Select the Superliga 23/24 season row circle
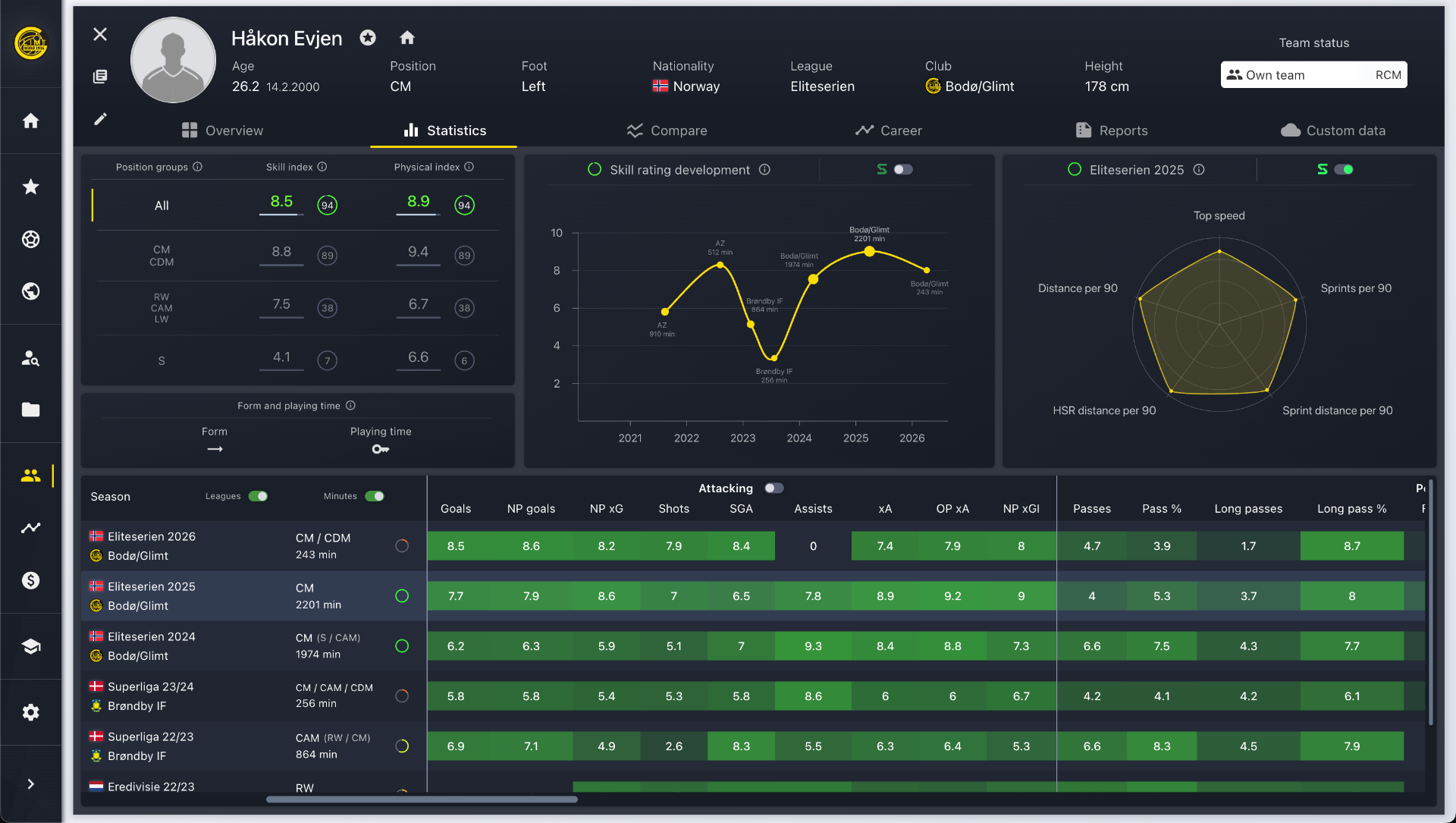 point(402,696)
